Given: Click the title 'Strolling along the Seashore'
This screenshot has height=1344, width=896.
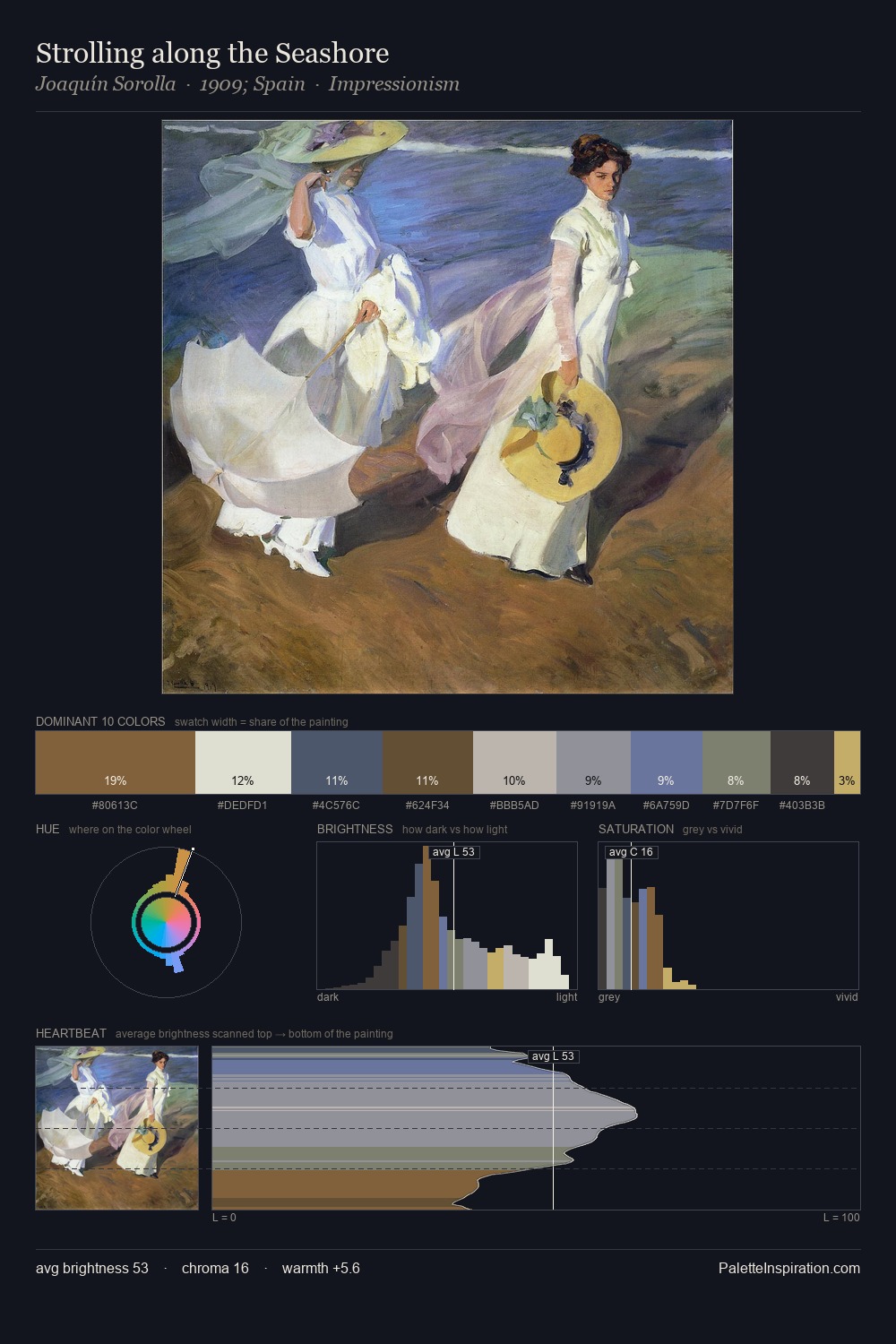Looking at the screenshot, I should point(212,54).
